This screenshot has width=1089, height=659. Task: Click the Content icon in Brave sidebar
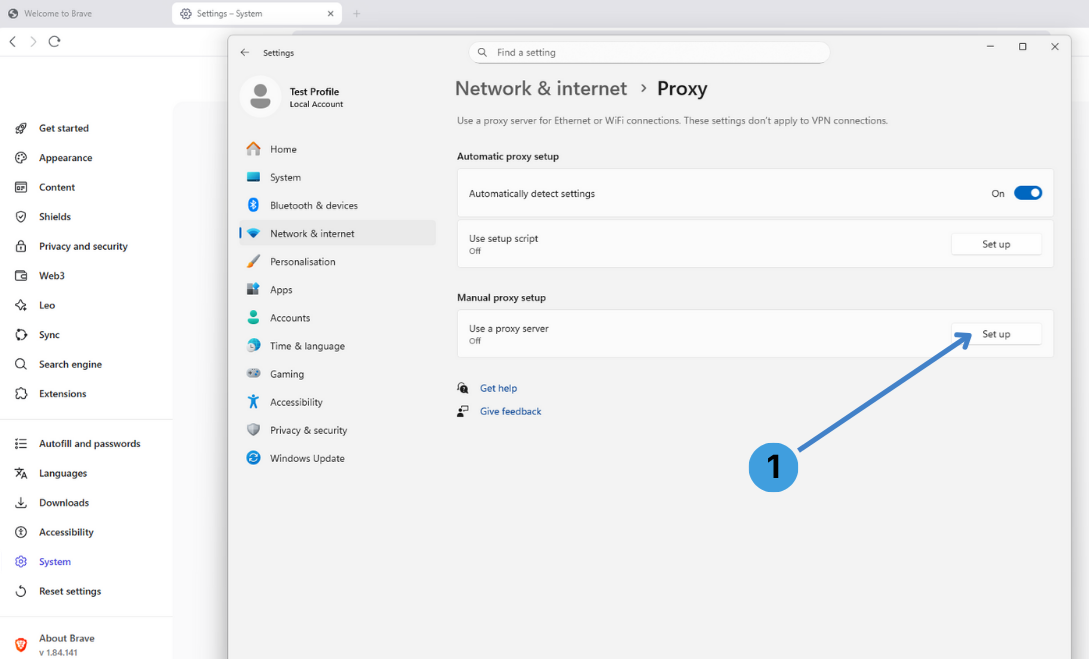pyautogui.click(x=21, y=187)
